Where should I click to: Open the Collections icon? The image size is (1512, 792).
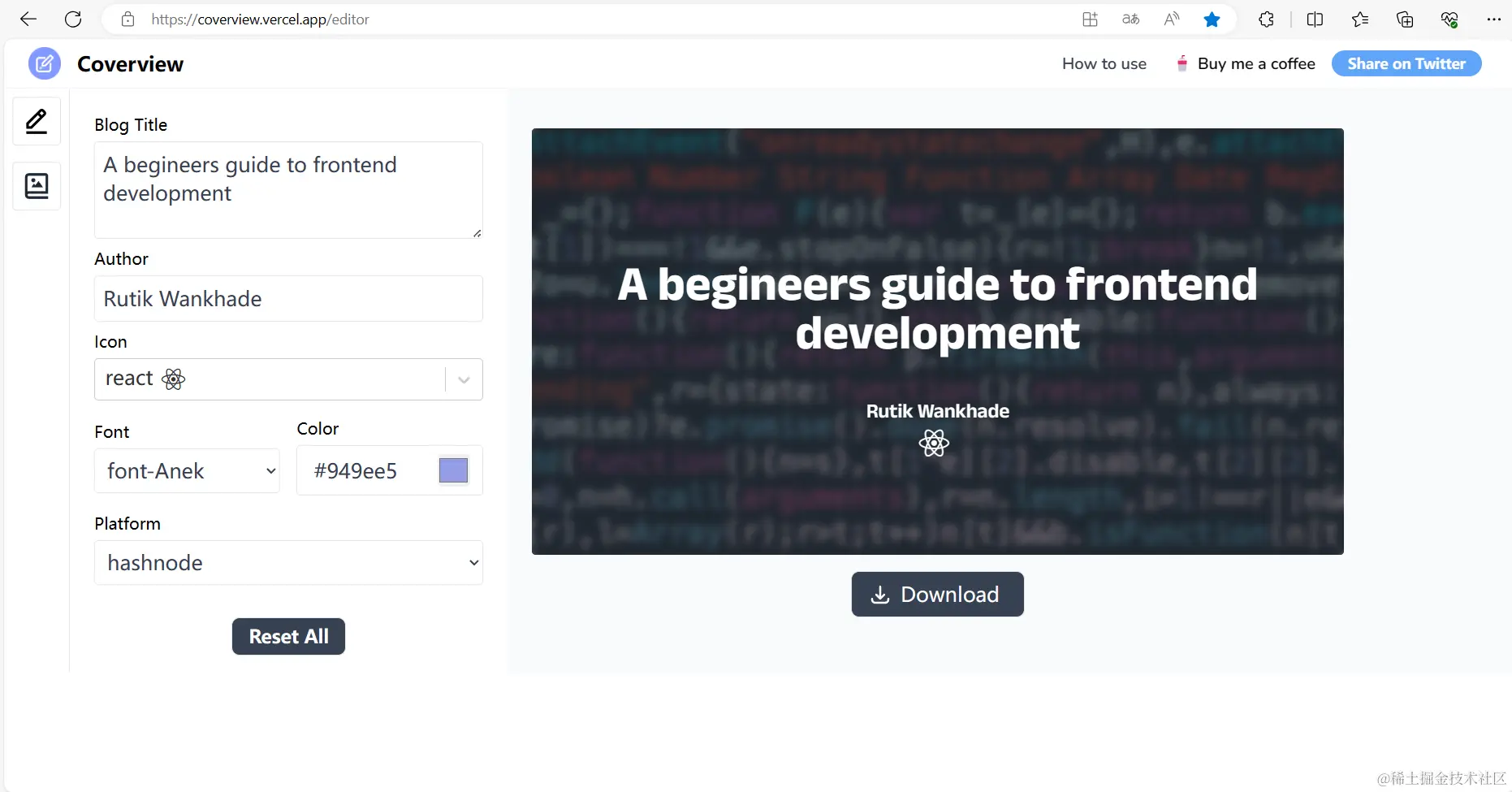point(1405,19)
